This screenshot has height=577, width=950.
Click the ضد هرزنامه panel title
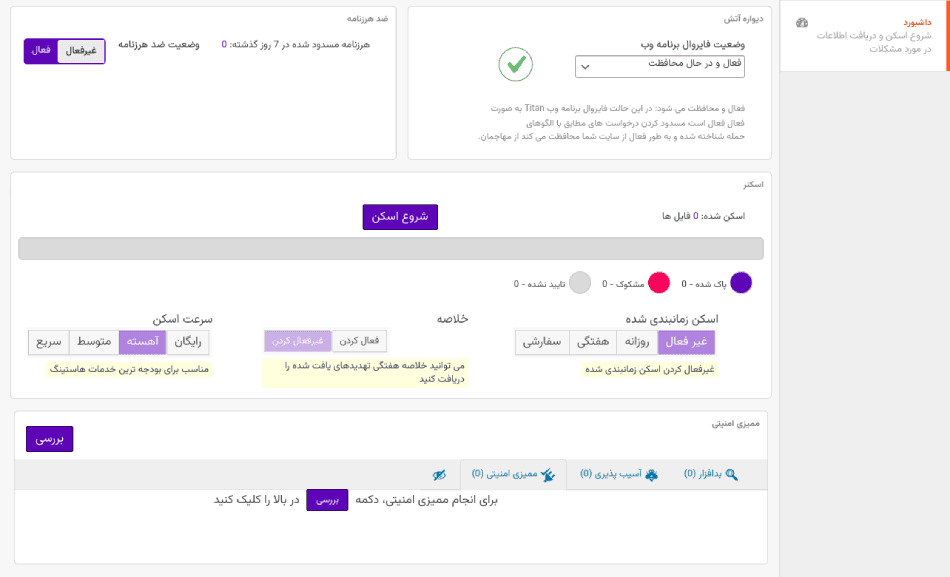[x=367, y=19]
